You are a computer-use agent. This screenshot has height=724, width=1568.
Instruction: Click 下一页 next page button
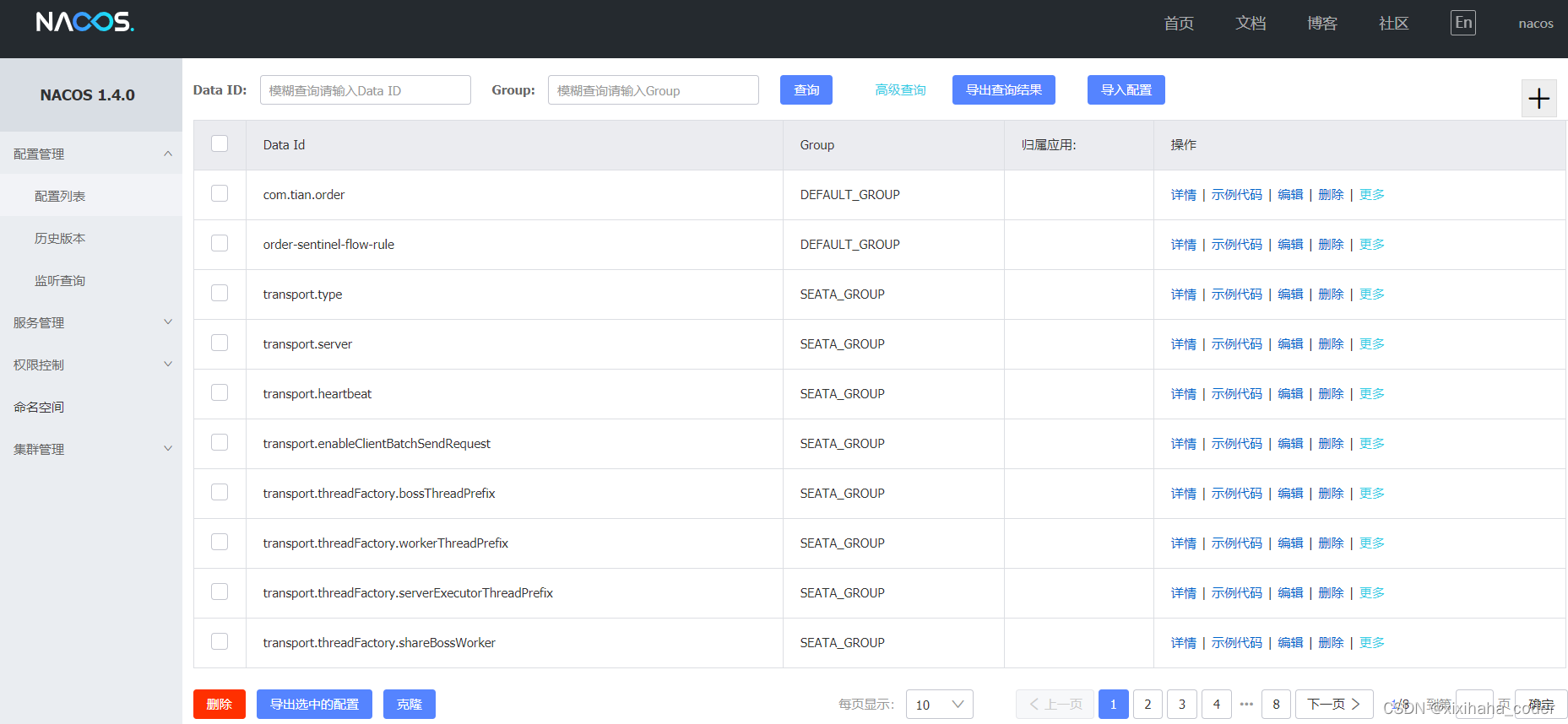click(1334, 704)
